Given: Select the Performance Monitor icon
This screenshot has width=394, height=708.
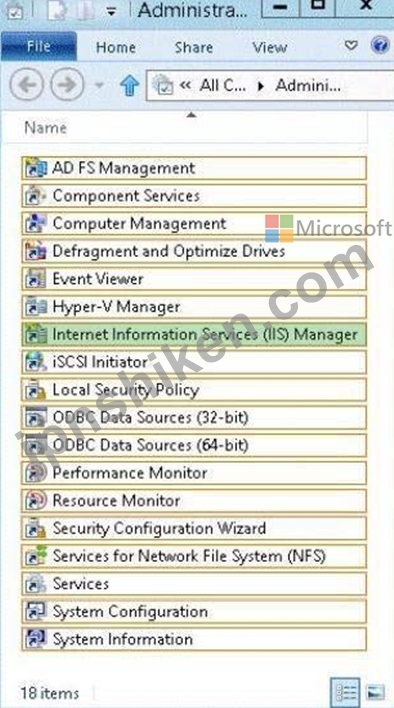Looking at the screenshot, I should (x=35, y=473).
